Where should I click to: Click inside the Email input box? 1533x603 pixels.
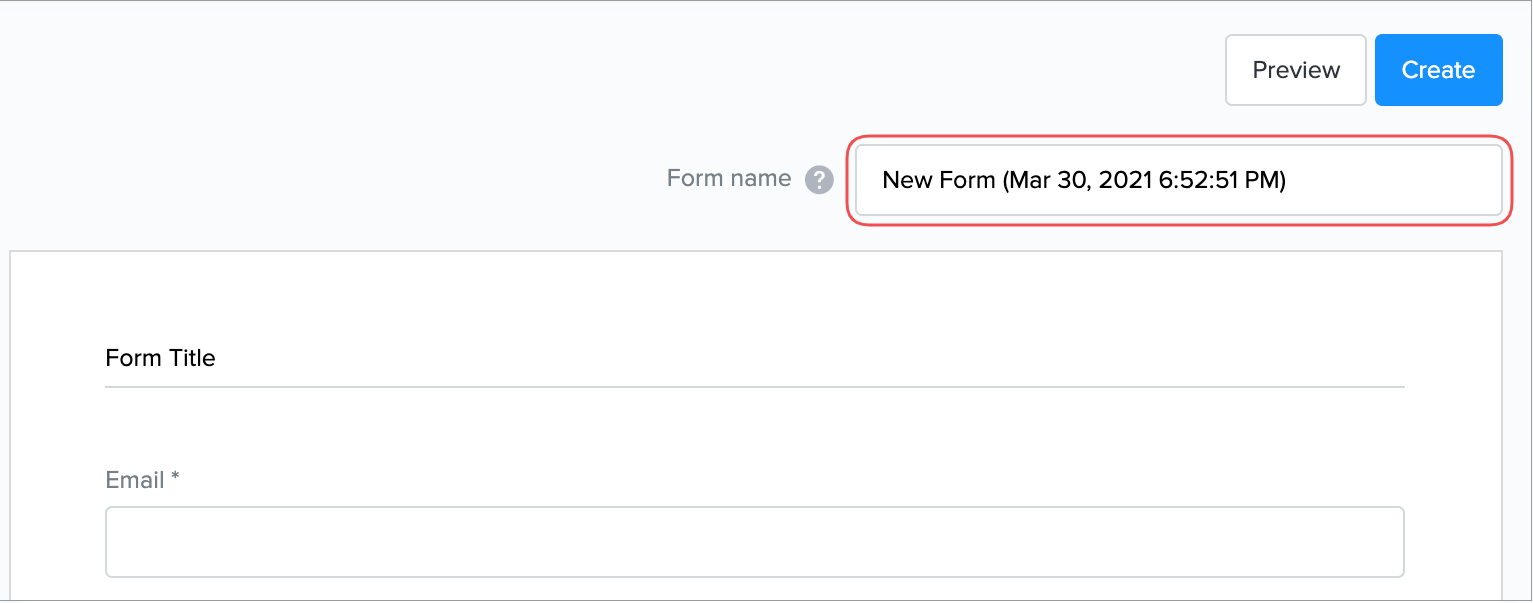click(754, 542)
